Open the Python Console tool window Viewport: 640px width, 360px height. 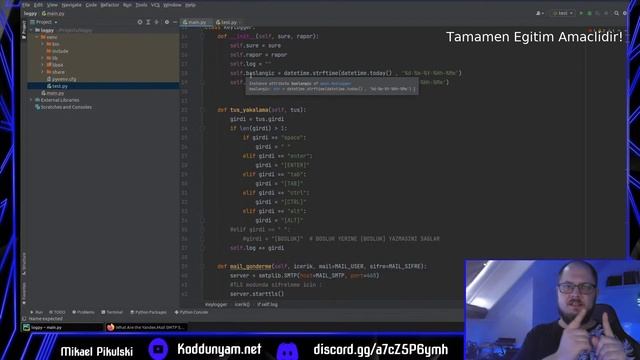pos(191,312)
